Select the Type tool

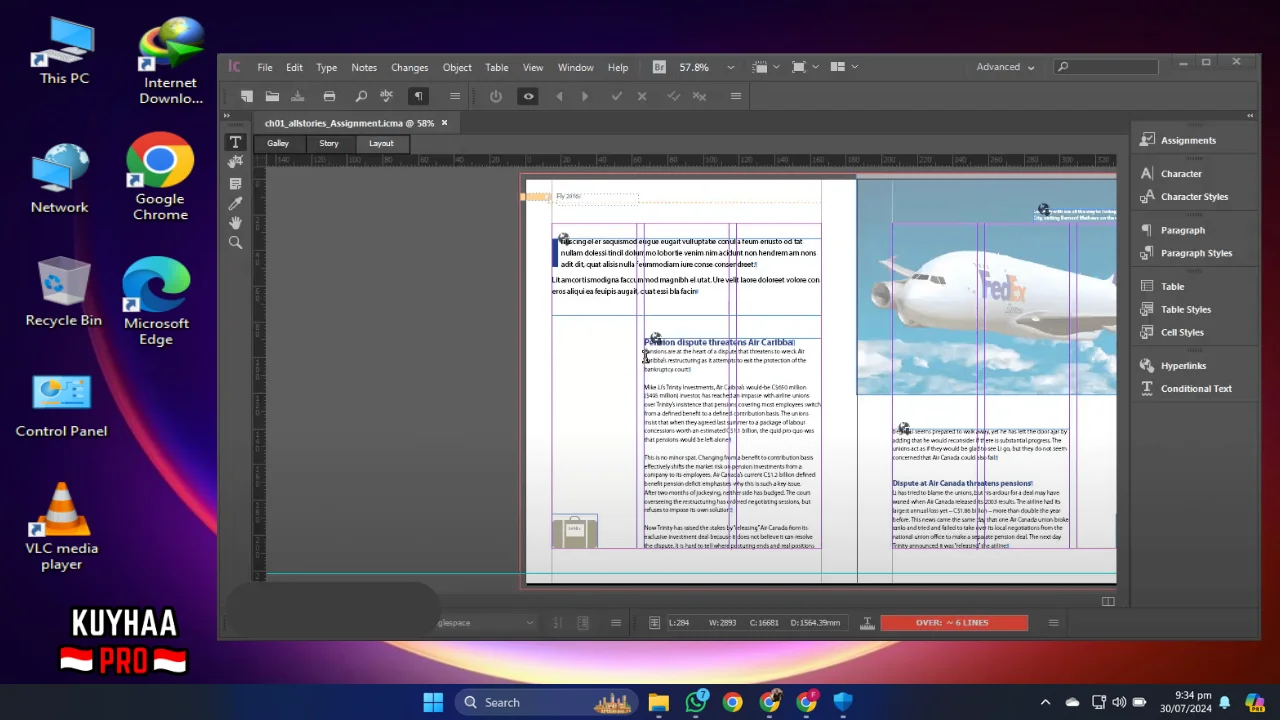[x=236, y=142]
